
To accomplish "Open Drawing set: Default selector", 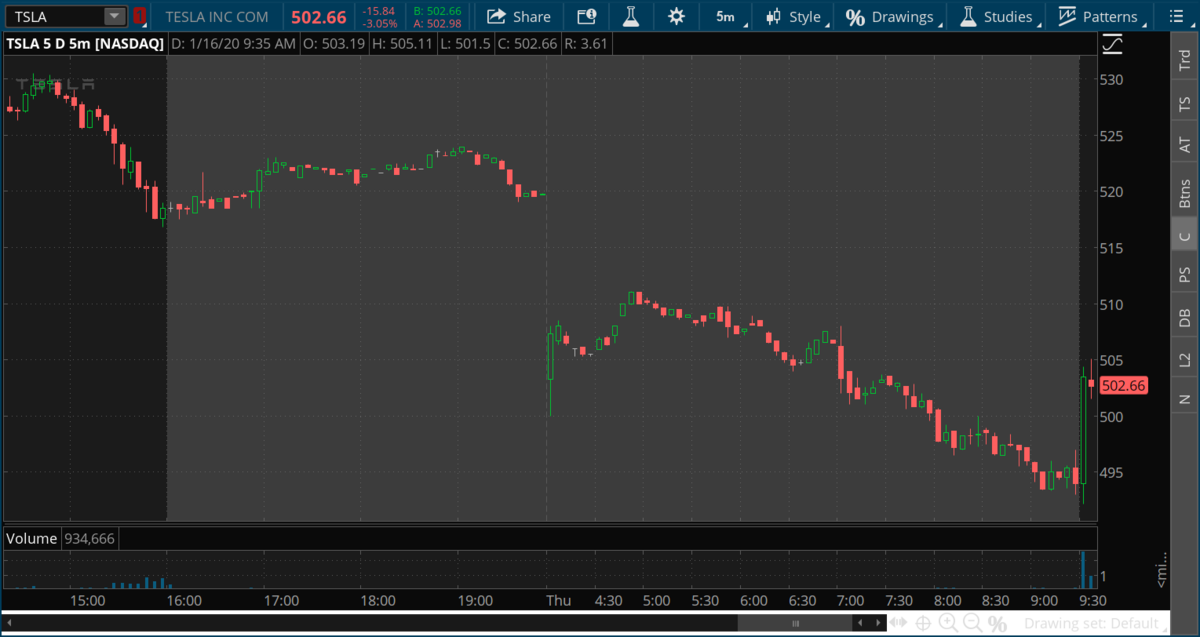I will click(x=1096, y=623).
